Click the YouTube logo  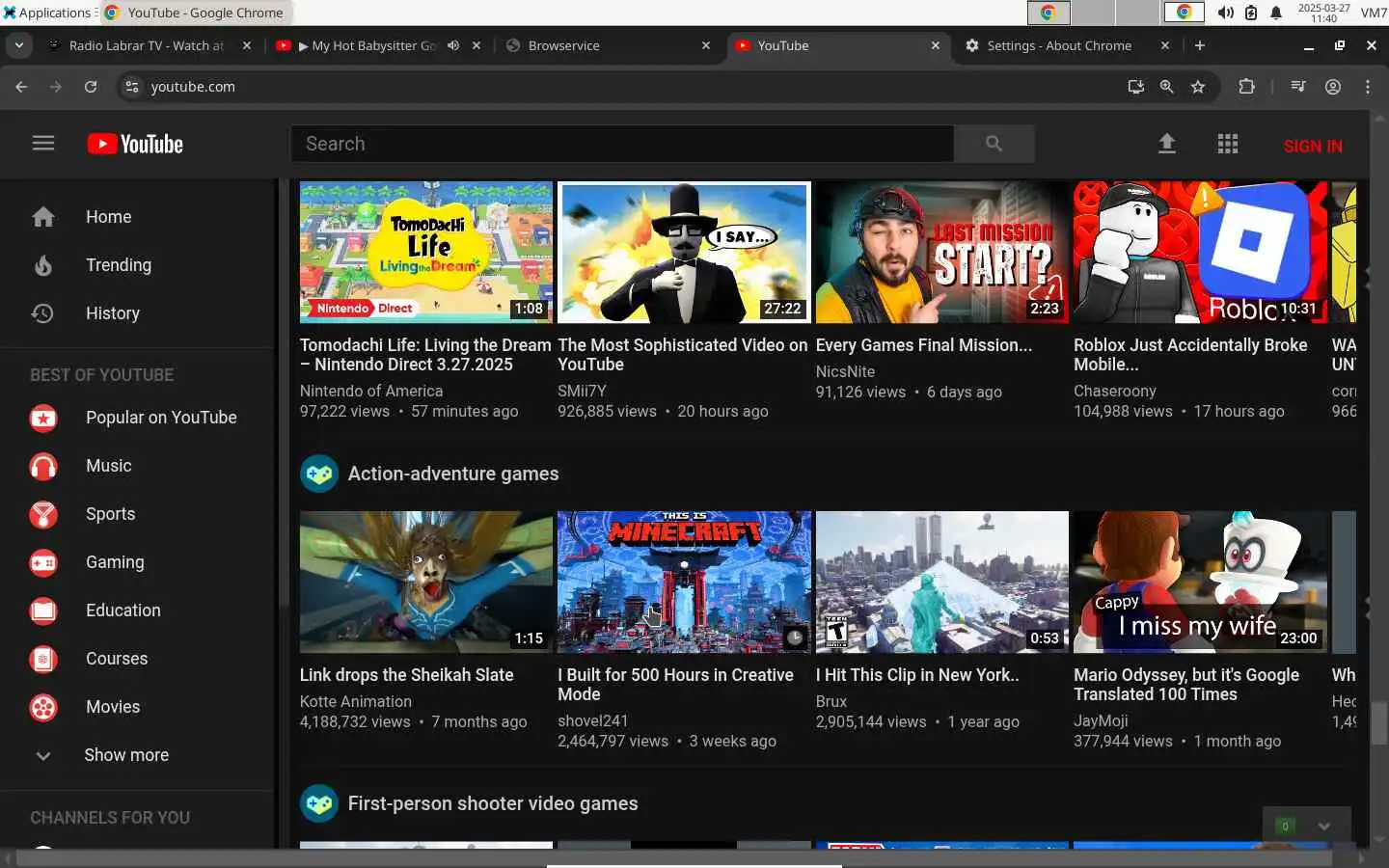pos(135,144)
